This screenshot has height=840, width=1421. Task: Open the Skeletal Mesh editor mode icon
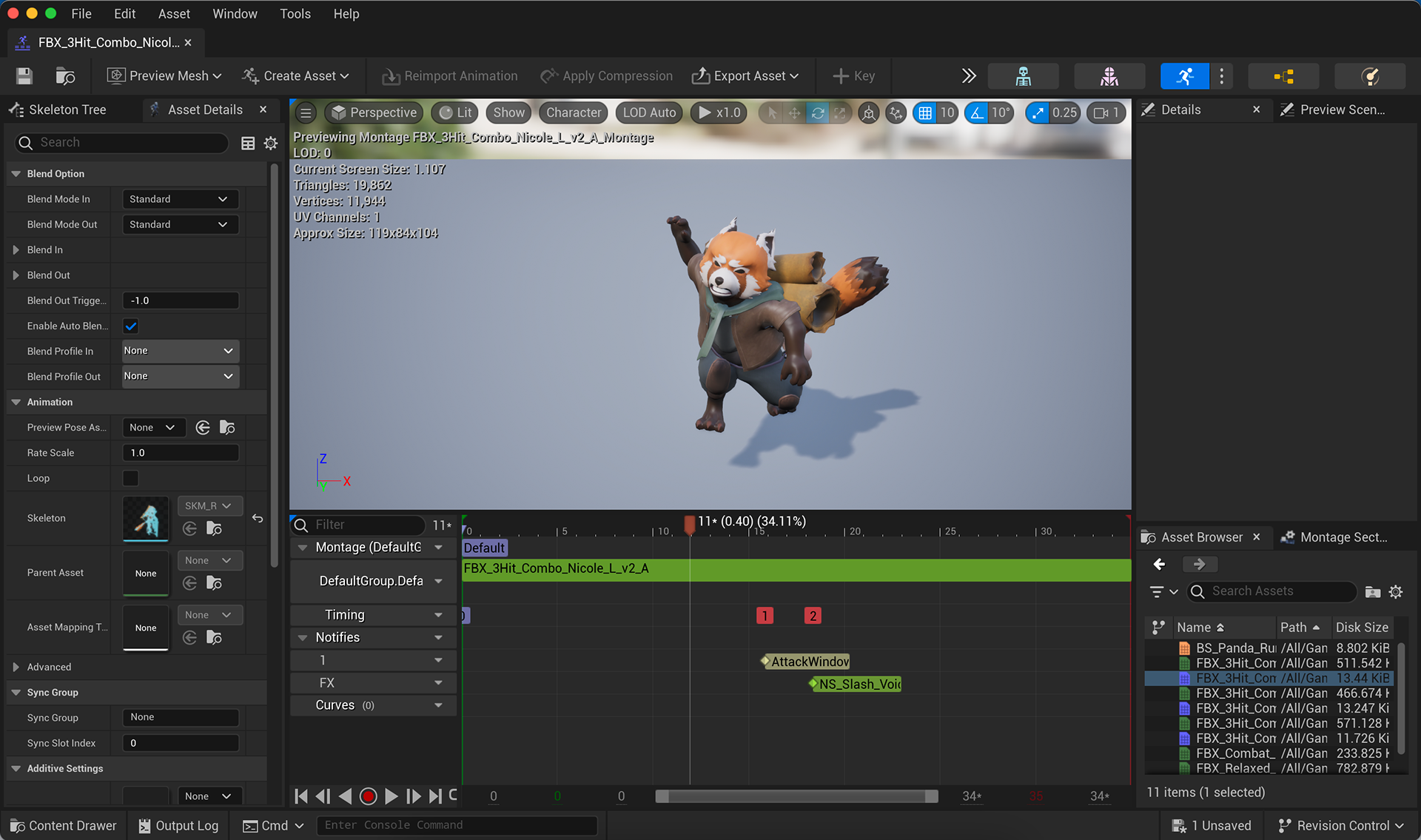click(x=1109, y=76)
